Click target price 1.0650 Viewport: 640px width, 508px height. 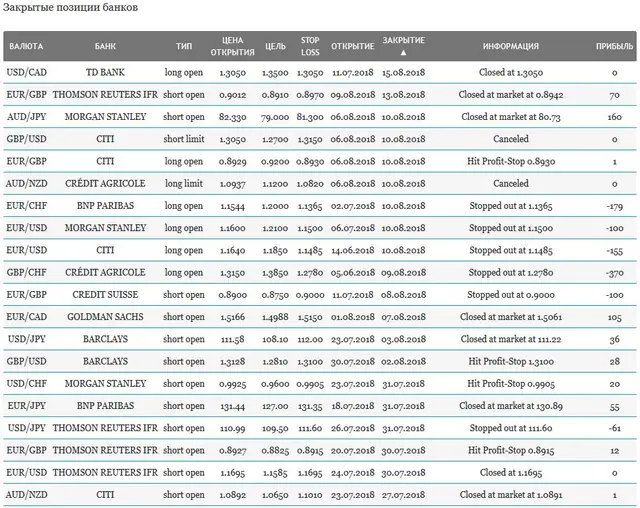[x=275, y=495]
